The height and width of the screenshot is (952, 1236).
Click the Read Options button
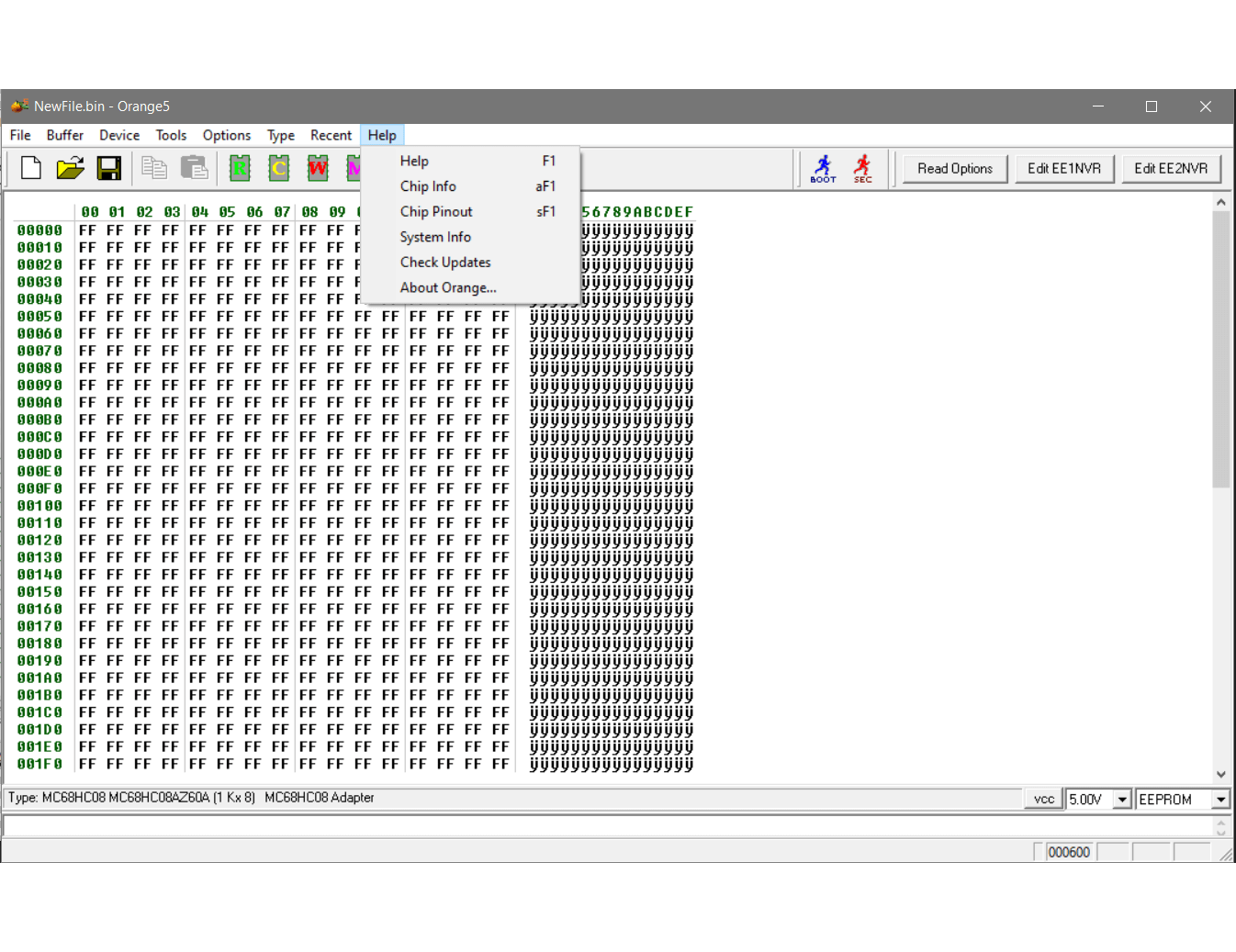[x=955, y=169]
